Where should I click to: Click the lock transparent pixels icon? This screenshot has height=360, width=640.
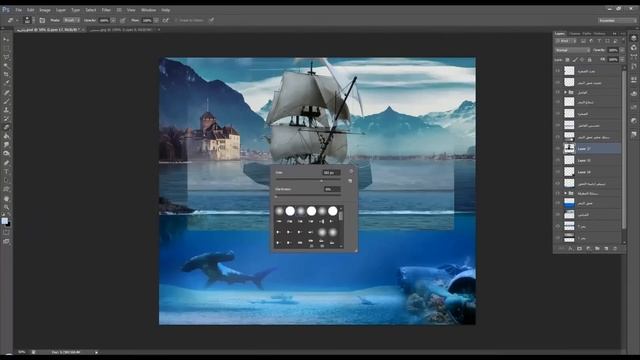[567, 60]
